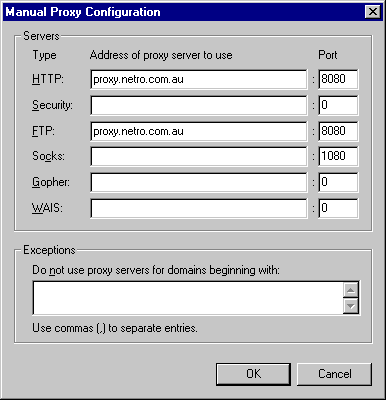Screen dimensions: 386x400
Task: Click the Gopher proxy address field
Action: 199,182
